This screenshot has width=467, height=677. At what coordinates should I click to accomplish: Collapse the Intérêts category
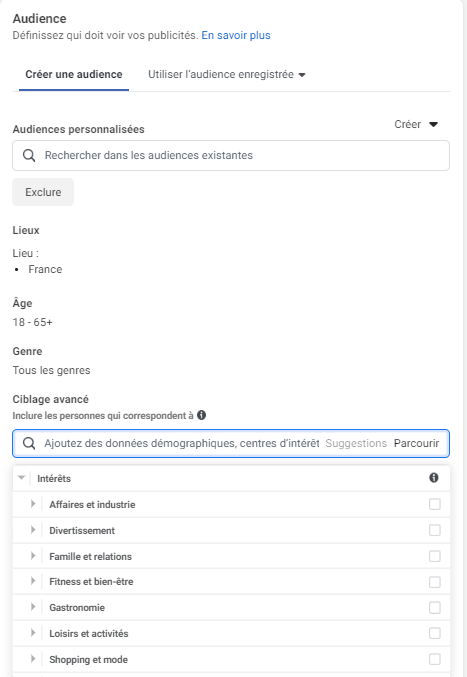click(x=21, y=478)
